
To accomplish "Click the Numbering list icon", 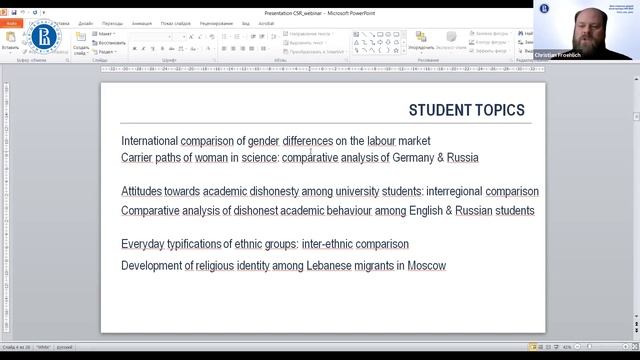I will pyautogui.click(x=238, y=37).
